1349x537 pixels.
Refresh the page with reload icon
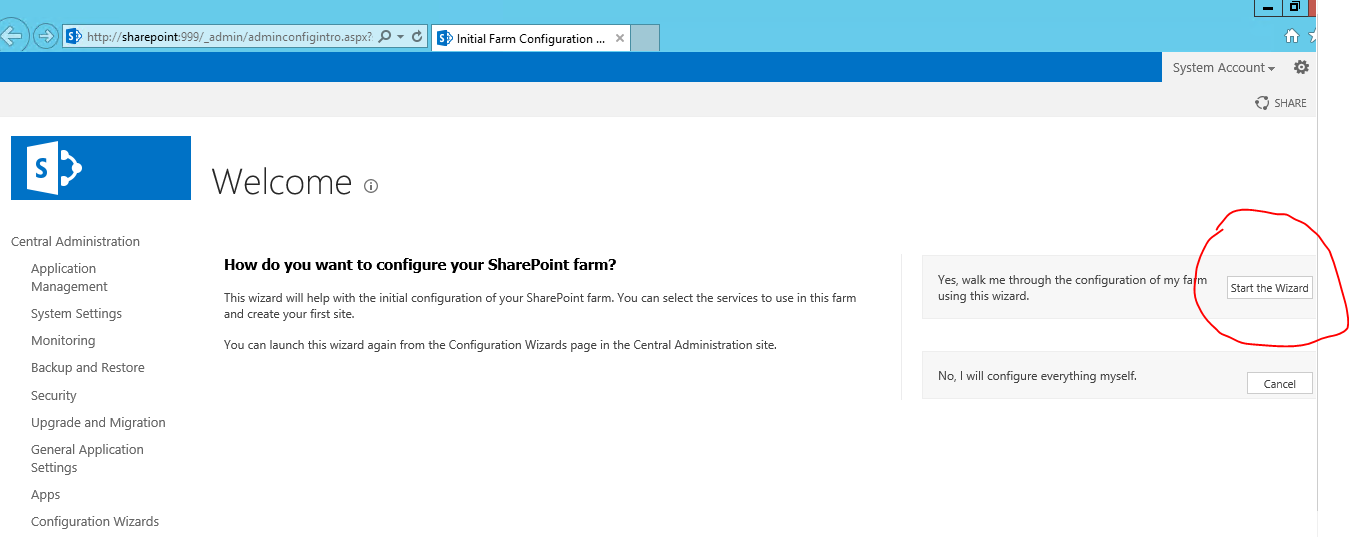coord(417,37)
